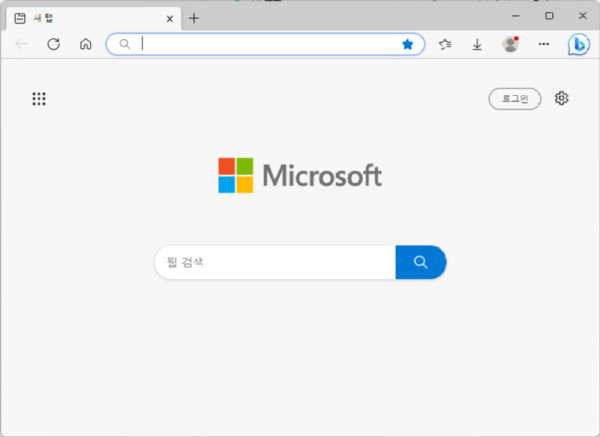
Task: Open the user profile avatar
Action: pyautogui.click(x=510, y=44)
